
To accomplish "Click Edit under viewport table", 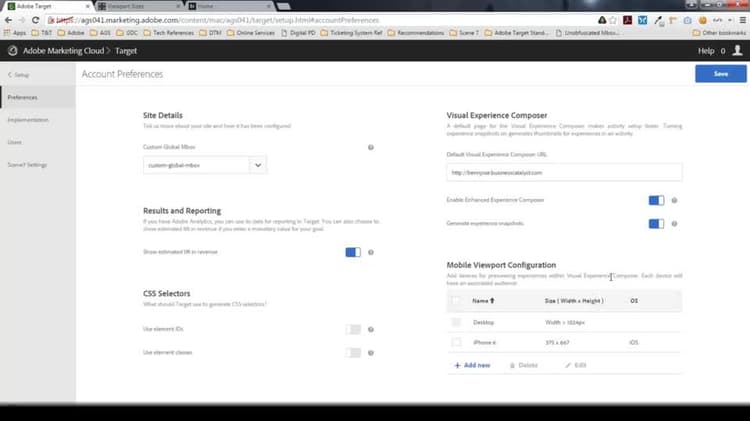I will pos(576,365).
